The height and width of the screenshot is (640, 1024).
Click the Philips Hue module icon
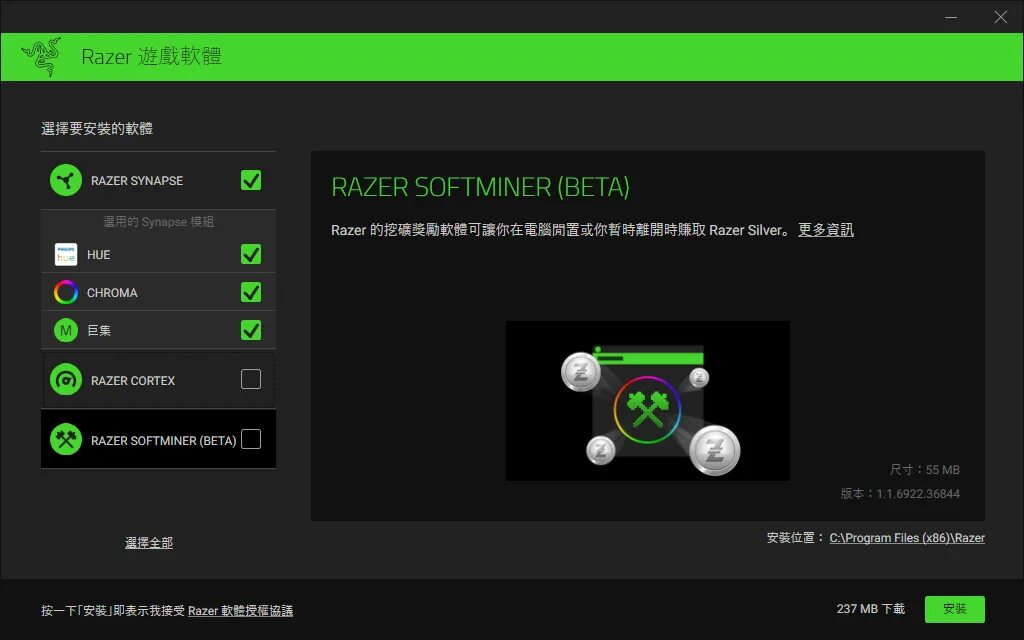coord(66,255)
